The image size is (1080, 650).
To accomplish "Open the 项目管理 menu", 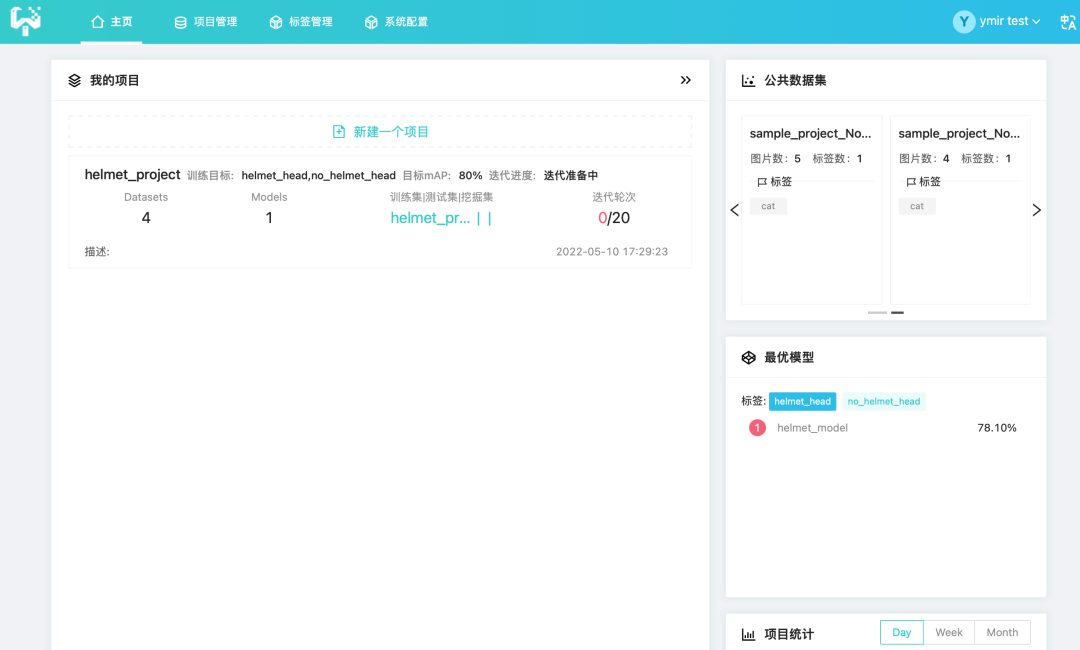I will coord(205,22).
